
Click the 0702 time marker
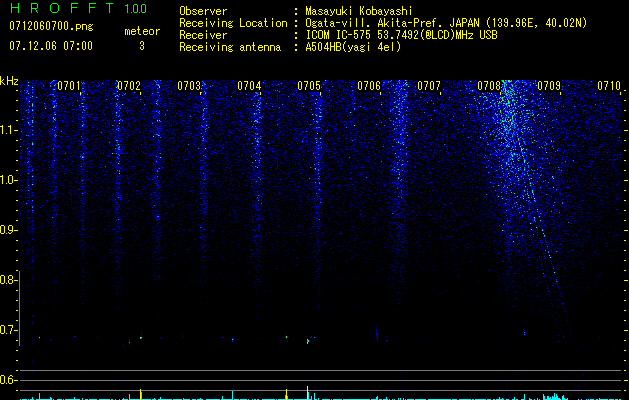tap(129, 86)
